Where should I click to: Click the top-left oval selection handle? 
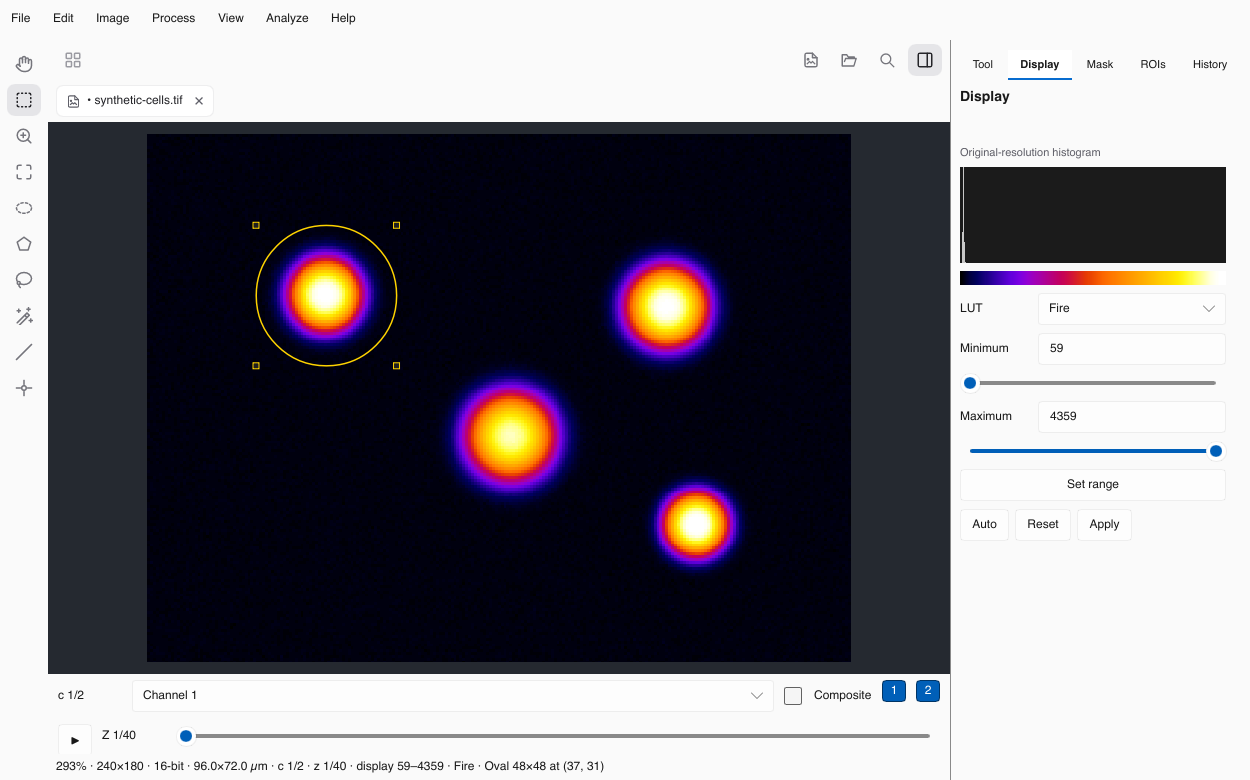(x=256, y=225)
